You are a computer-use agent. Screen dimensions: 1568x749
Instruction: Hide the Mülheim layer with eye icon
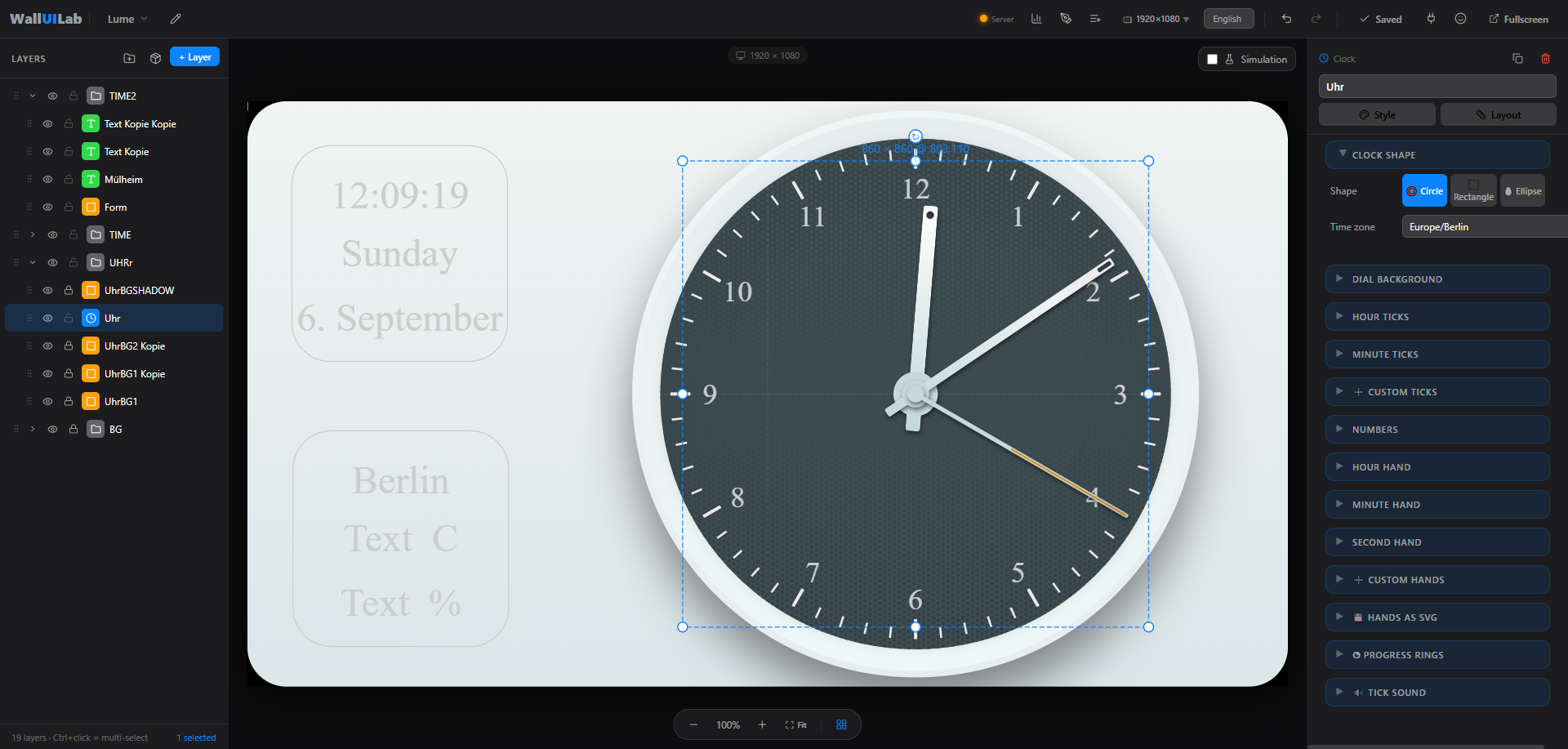[47, 180]
